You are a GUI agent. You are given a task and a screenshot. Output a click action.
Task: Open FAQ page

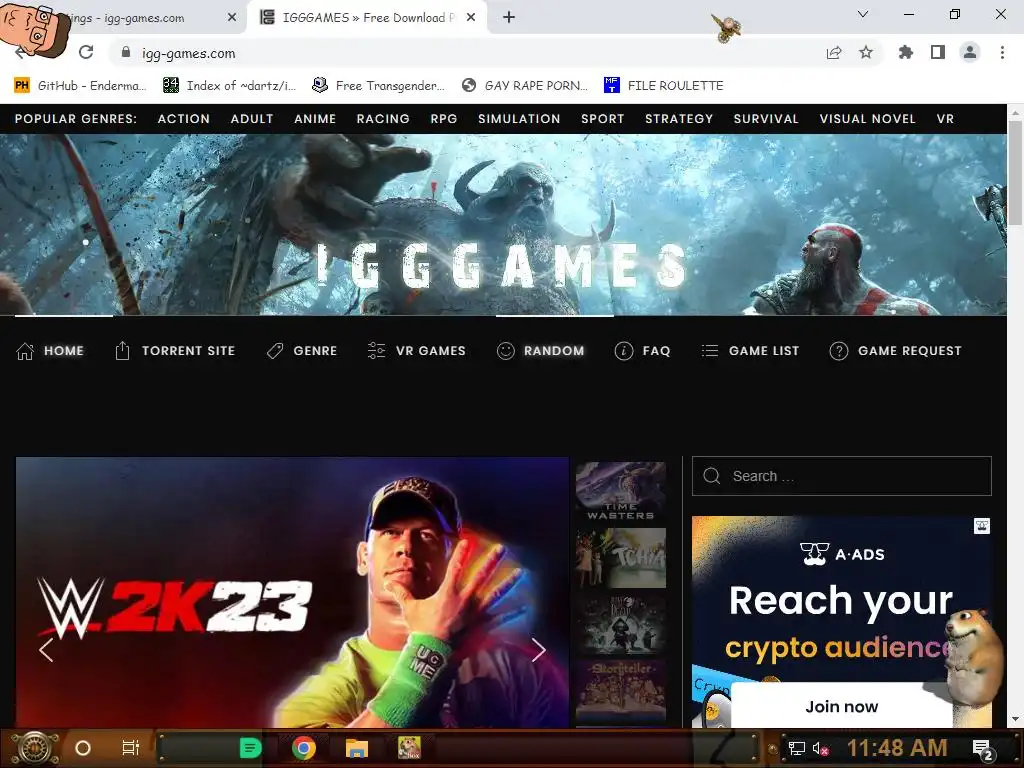click(643, 351)
